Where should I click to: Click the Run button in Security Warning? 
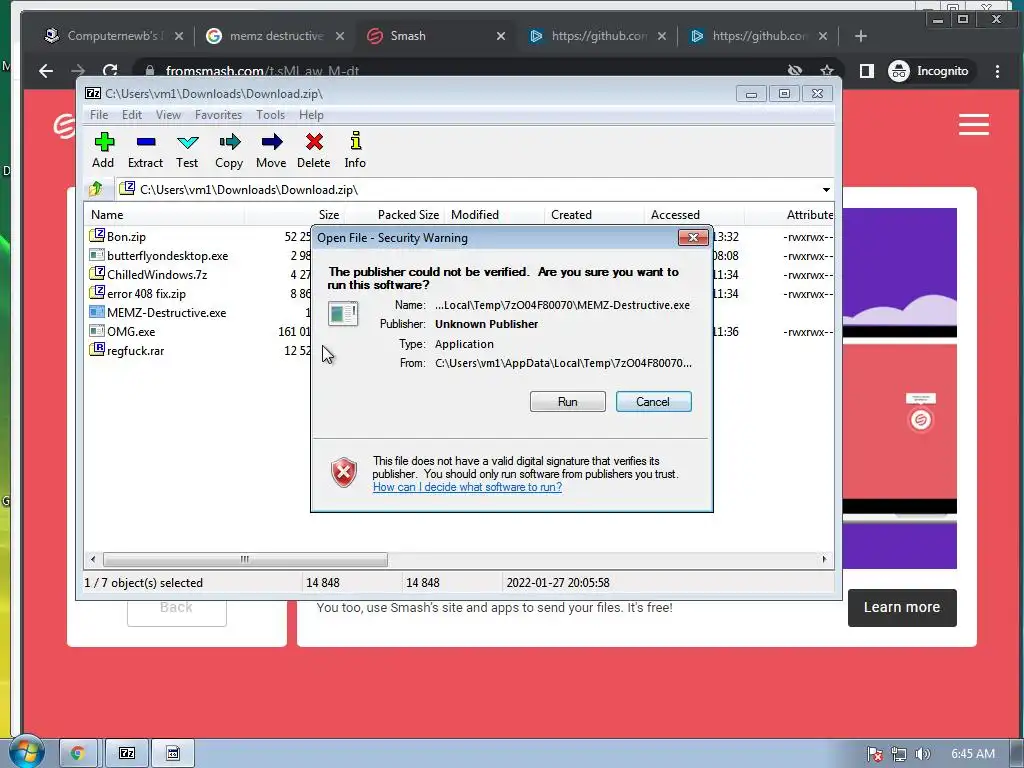click(x=568, y=402)
